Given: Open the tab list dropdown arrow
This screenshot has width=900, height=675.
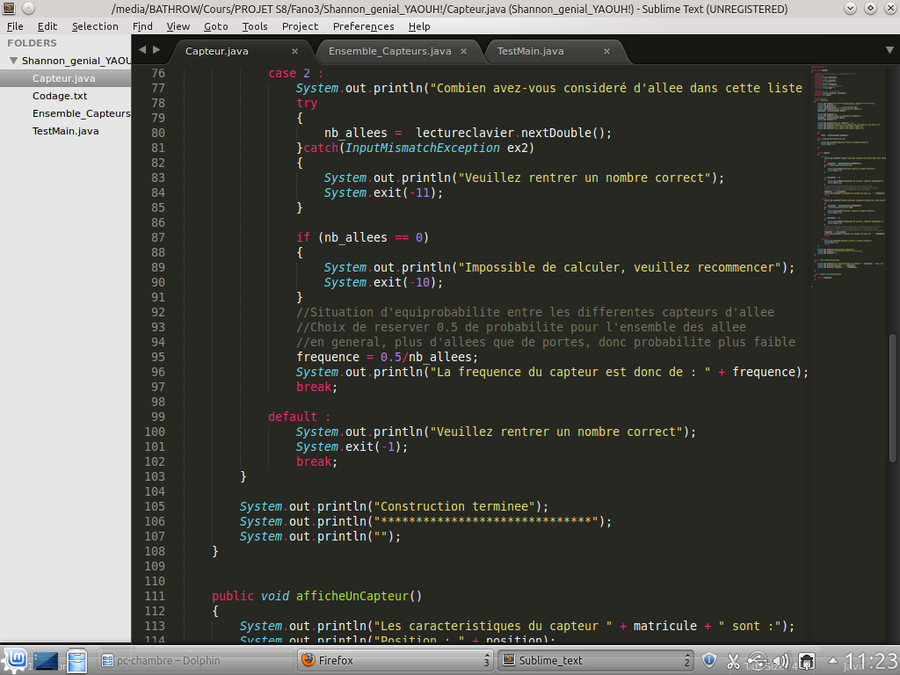Looking at the screenshot, I should 889,49.
